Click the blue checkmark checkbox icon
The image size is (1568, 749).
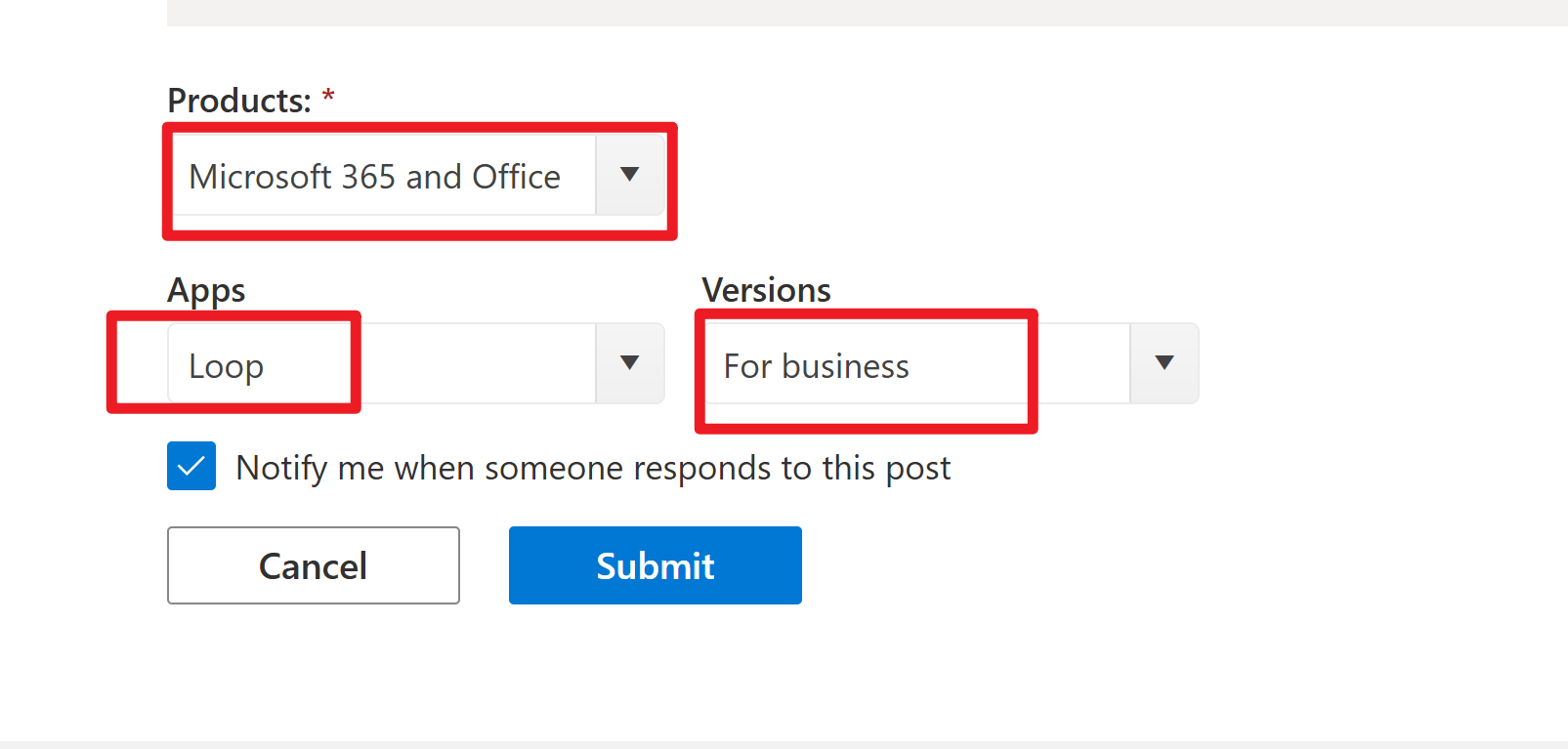(x=191, y=467)
